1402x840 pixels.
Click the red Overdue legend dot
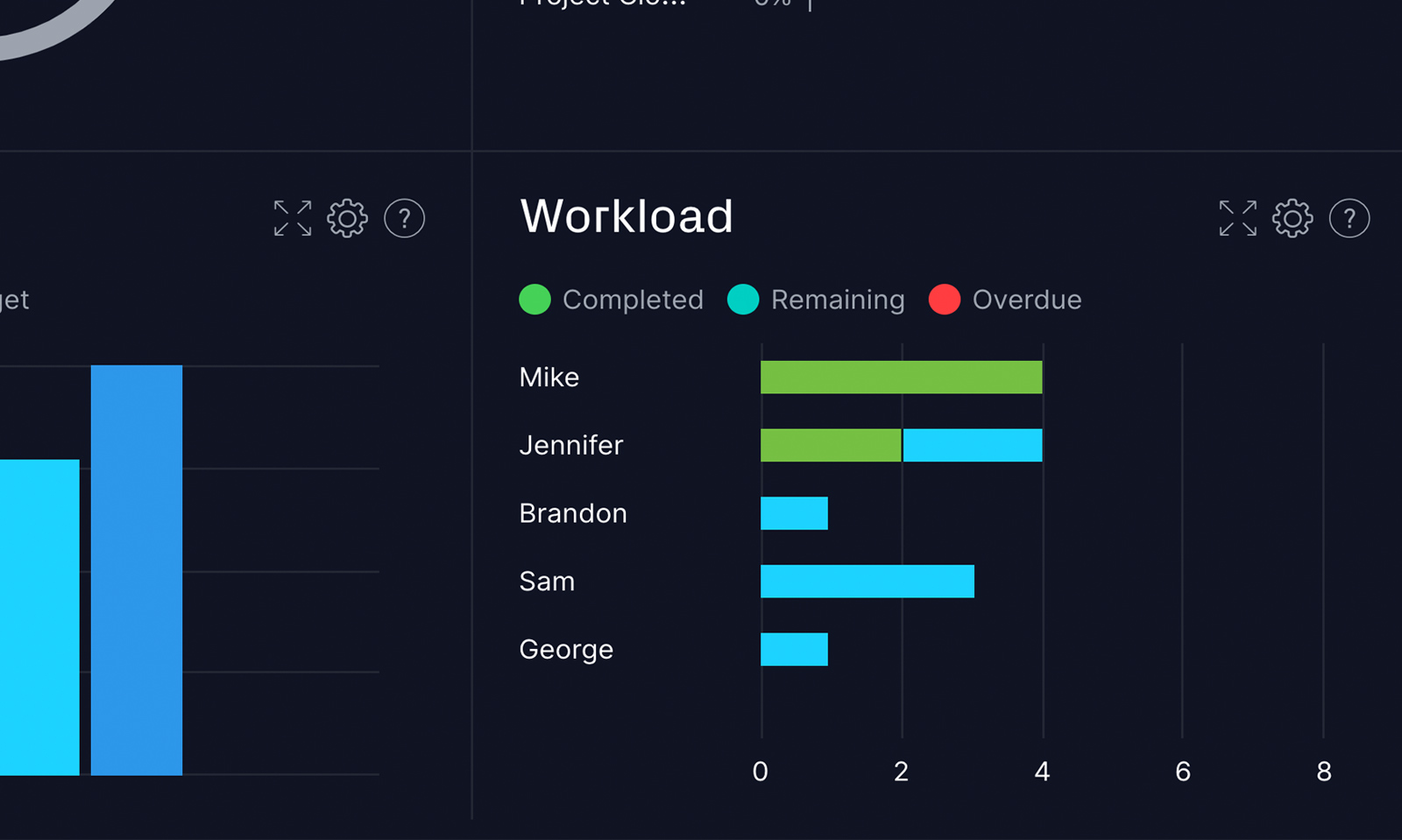(x=945, y=300)
